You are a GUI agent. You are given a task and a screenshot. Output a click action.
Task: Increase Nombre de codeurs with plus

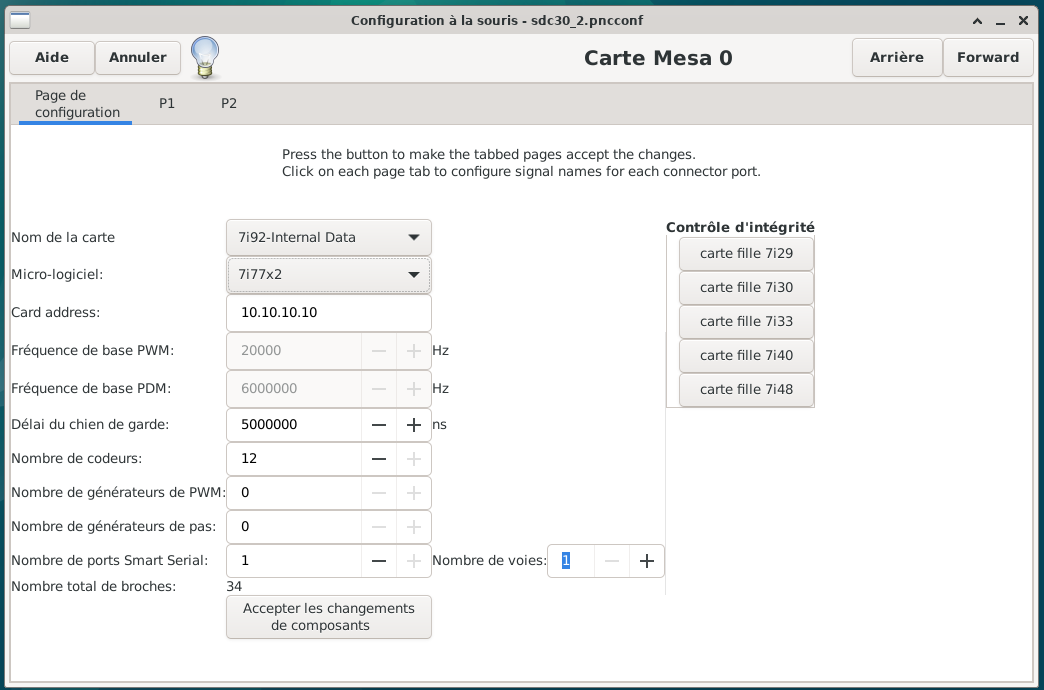coord(413,459)
